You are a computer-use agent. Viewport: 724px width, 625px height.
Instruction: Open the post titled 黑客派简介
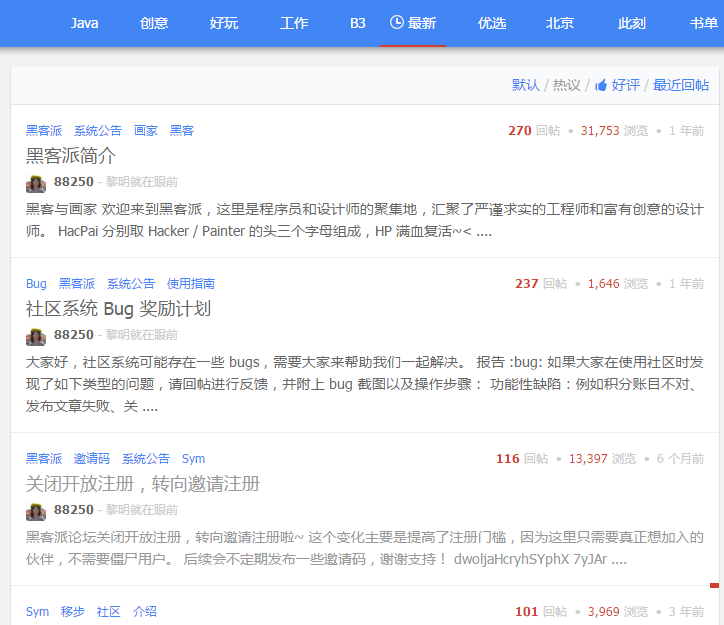(71, 156)
